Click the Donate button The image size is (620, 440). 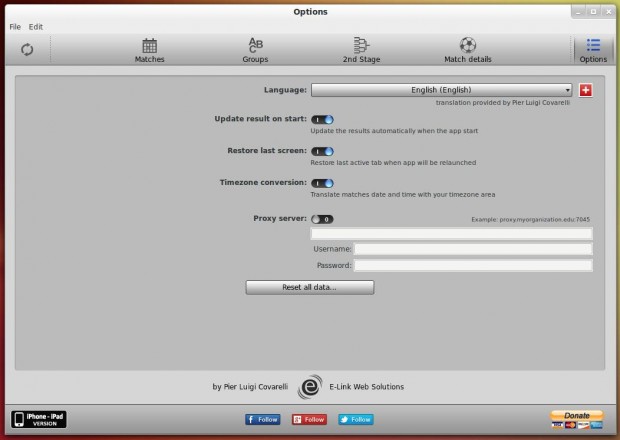click(x=577, y=418)
